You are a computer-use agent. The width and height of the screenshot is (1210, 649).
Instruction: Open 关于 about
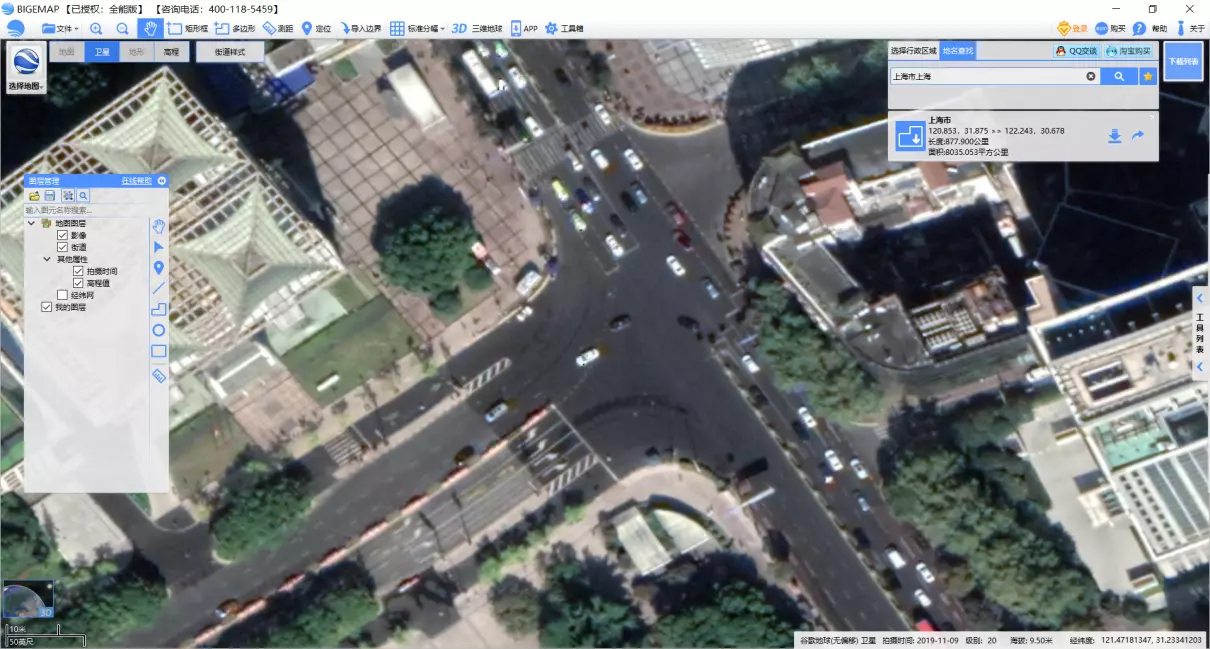[x=1190, y=29]
